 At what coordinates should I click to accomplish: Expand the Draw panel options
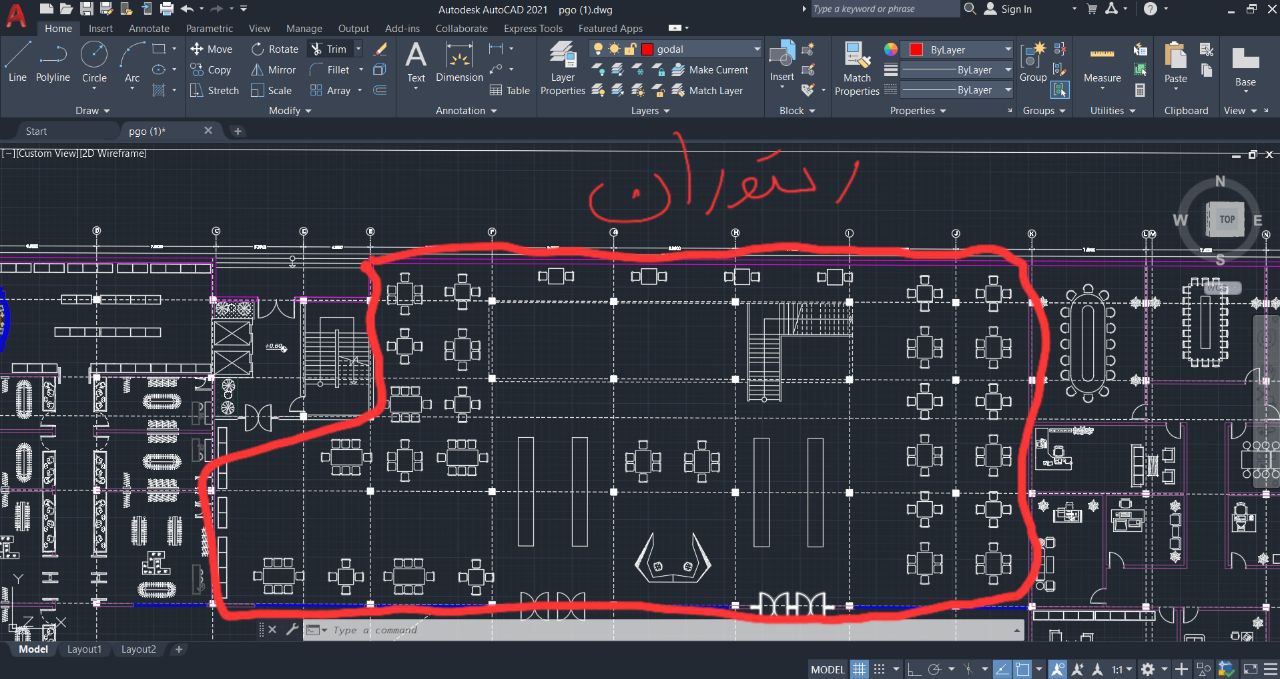point(93,111)
